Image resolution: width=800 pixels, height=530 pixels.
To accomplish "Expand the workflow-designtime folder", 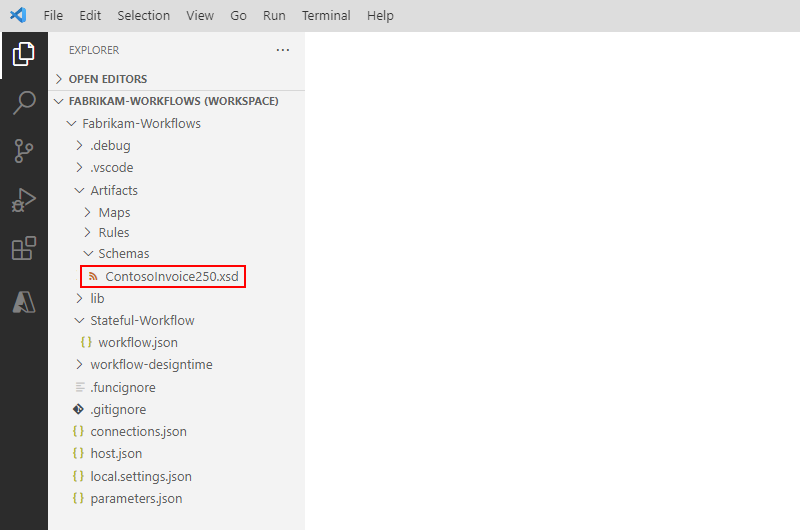I will pyautogui.click(x=79, y=364).
